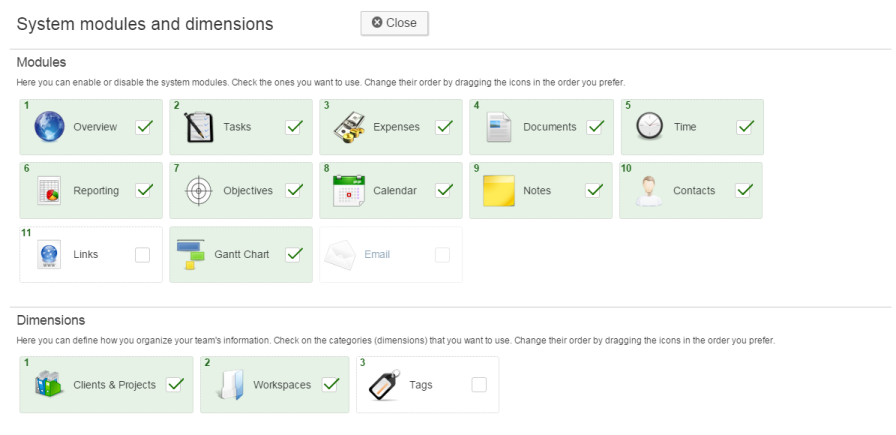Disable the Workspaces dimension checkbox

coord(330,384)
